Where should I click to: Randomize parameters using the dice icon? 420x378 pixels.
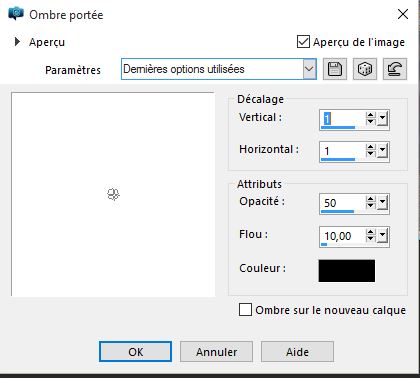click(x=365, y=69)
